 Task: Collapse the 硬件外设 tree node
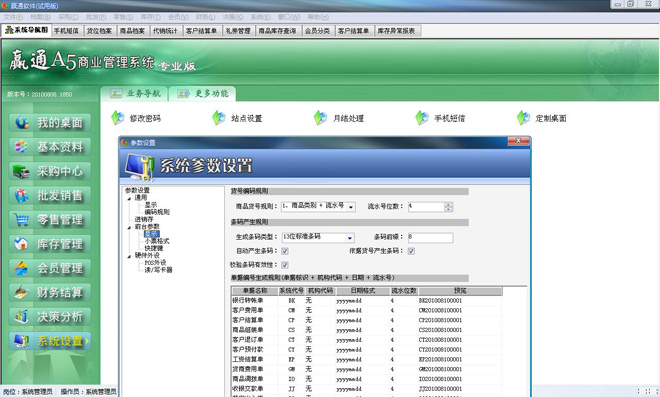click(x=129, y=256)
